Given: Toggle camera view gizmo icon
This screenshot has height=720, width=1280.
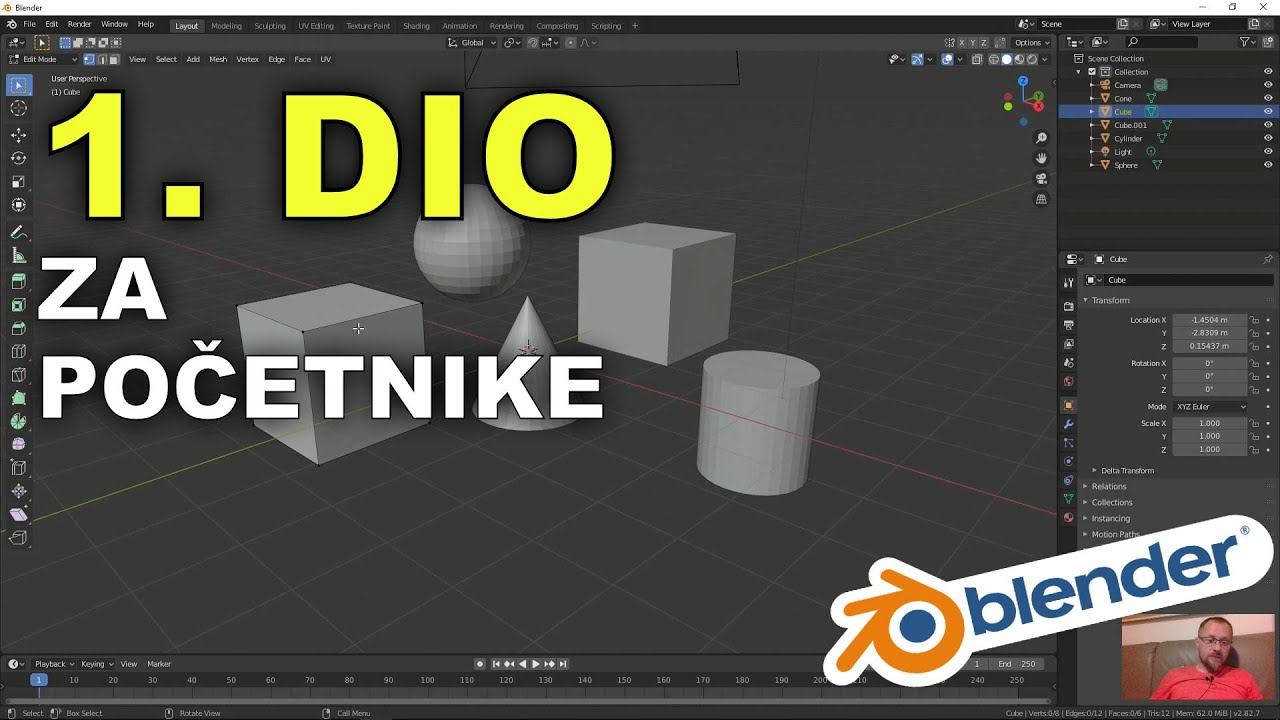Looking at the screenshot, I should pos(1041,179).
